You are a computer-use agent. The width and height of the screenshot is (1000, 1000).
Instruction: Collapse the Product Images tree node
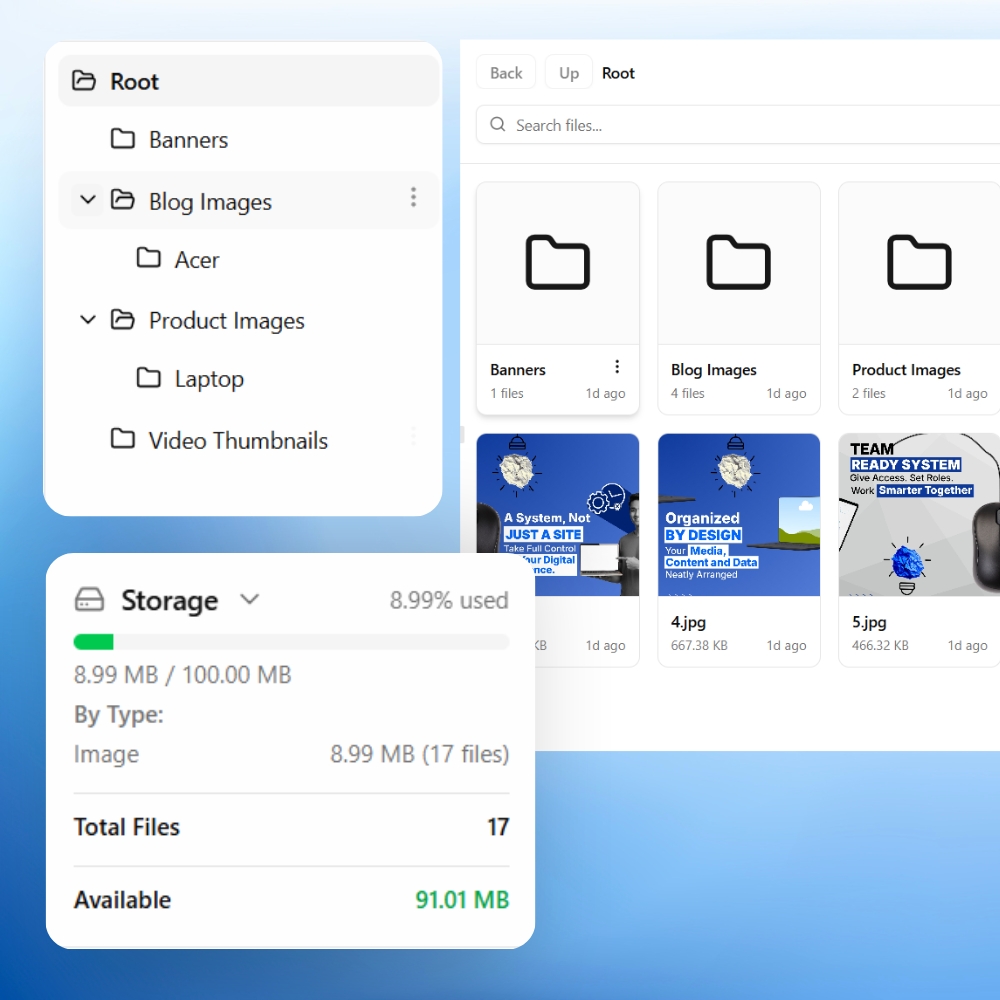pyautogui.click(x=88, y=320)
